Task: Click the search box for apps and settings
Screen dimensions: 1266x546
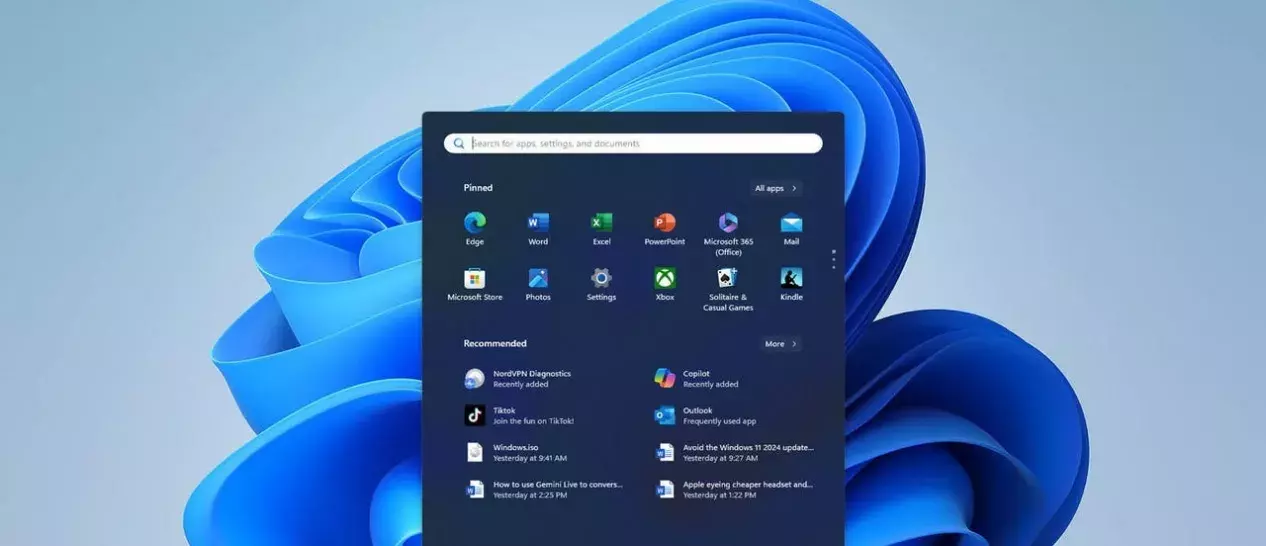Action: click(633, 144)
